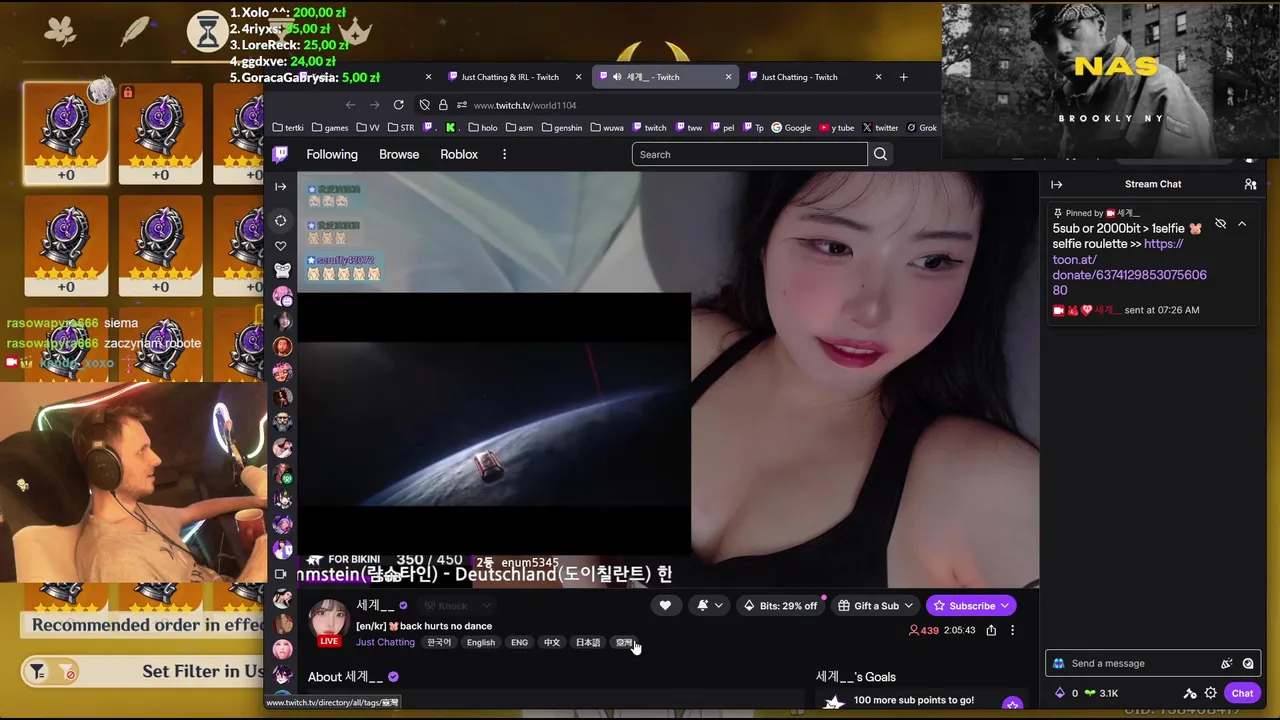1280x720 pixels.
Task: Click the Twitch logo home icon
Action: point(280,154)
